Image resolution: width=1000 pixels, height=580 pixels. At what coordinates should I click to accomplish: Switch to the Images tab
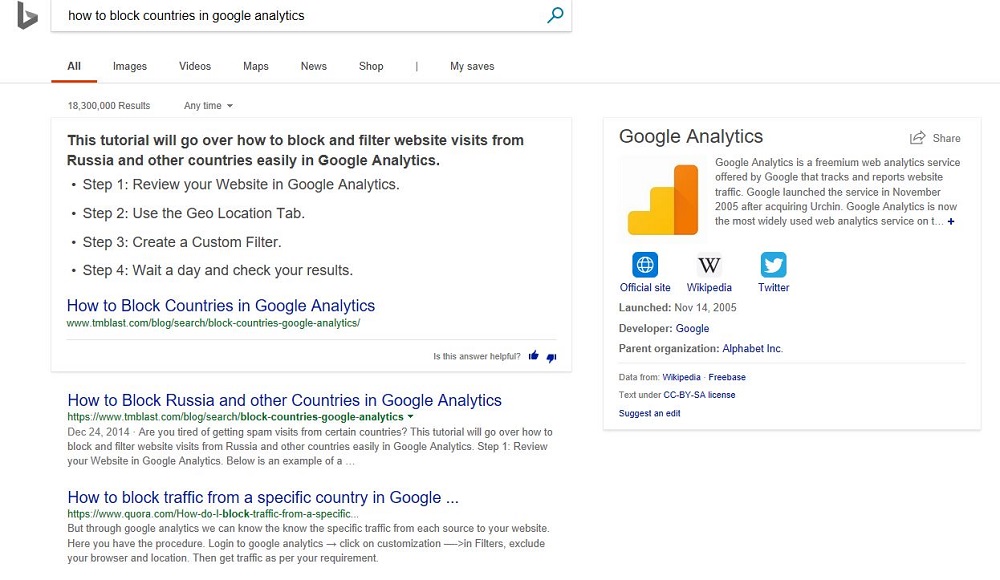click(x=129, y=66)
